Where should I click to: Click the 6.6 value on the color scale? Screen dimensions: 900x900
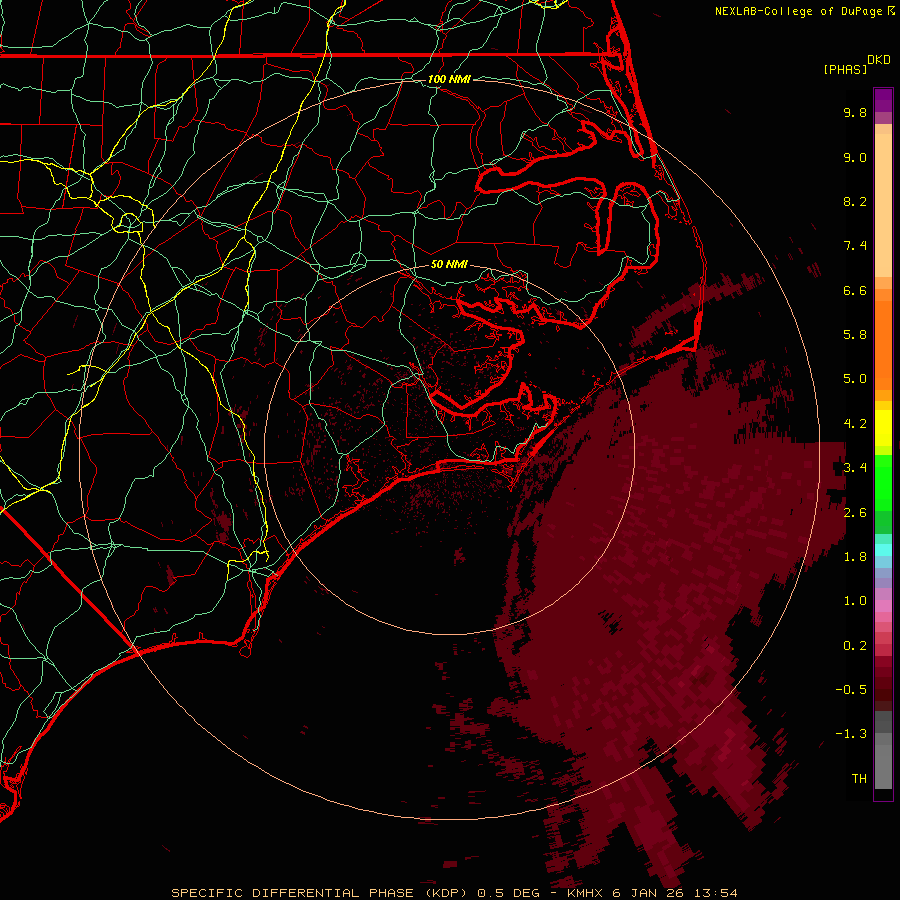[x=855, y=290]
